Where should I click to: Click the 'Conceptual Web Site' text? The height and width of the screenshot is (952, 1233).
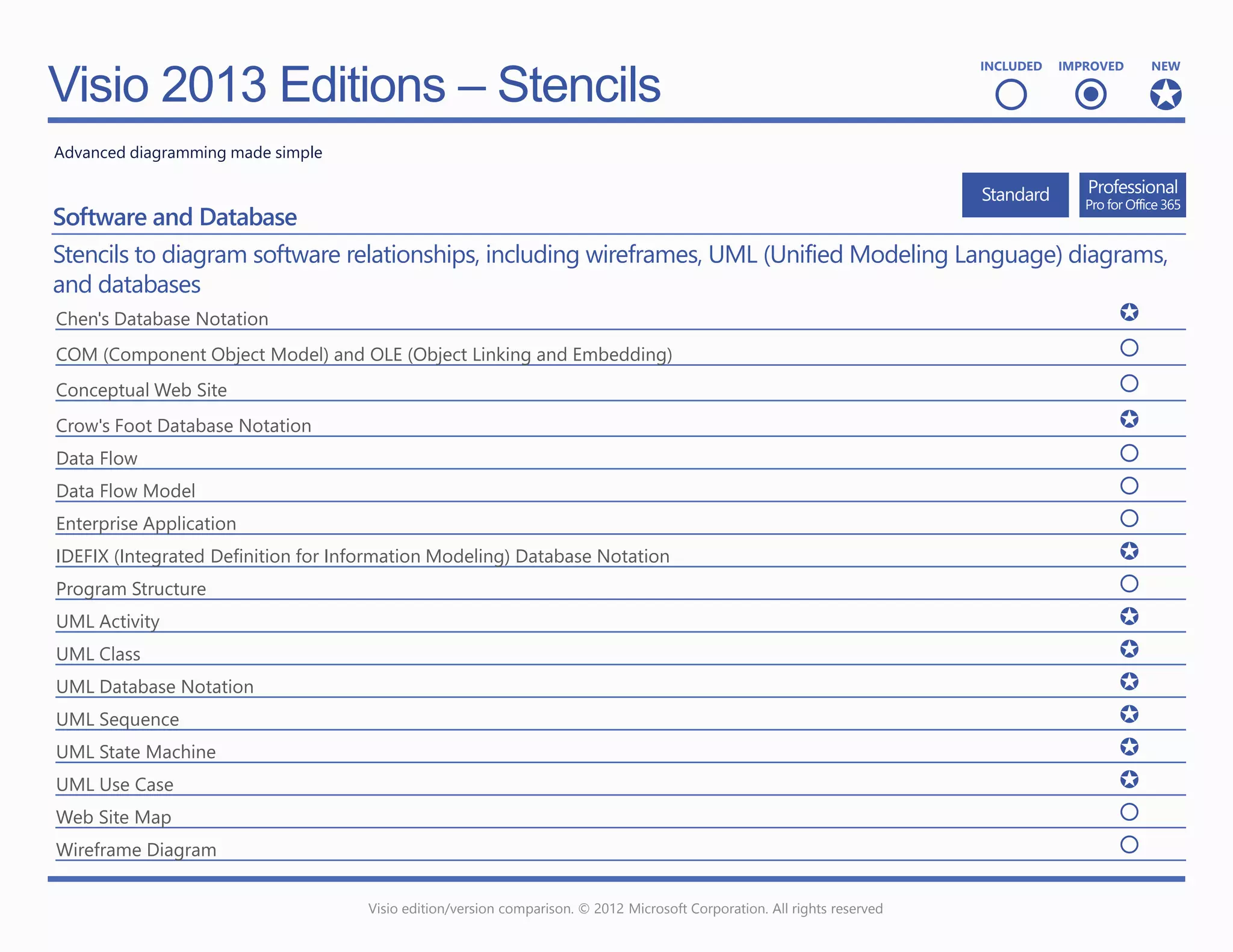[x=141, y=390]
